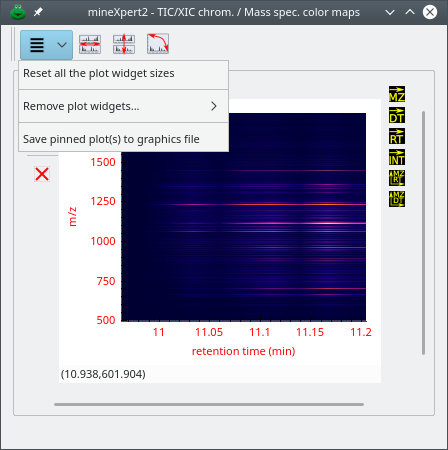Click the vertical scrollbar beside the plot

coord(423,233)
